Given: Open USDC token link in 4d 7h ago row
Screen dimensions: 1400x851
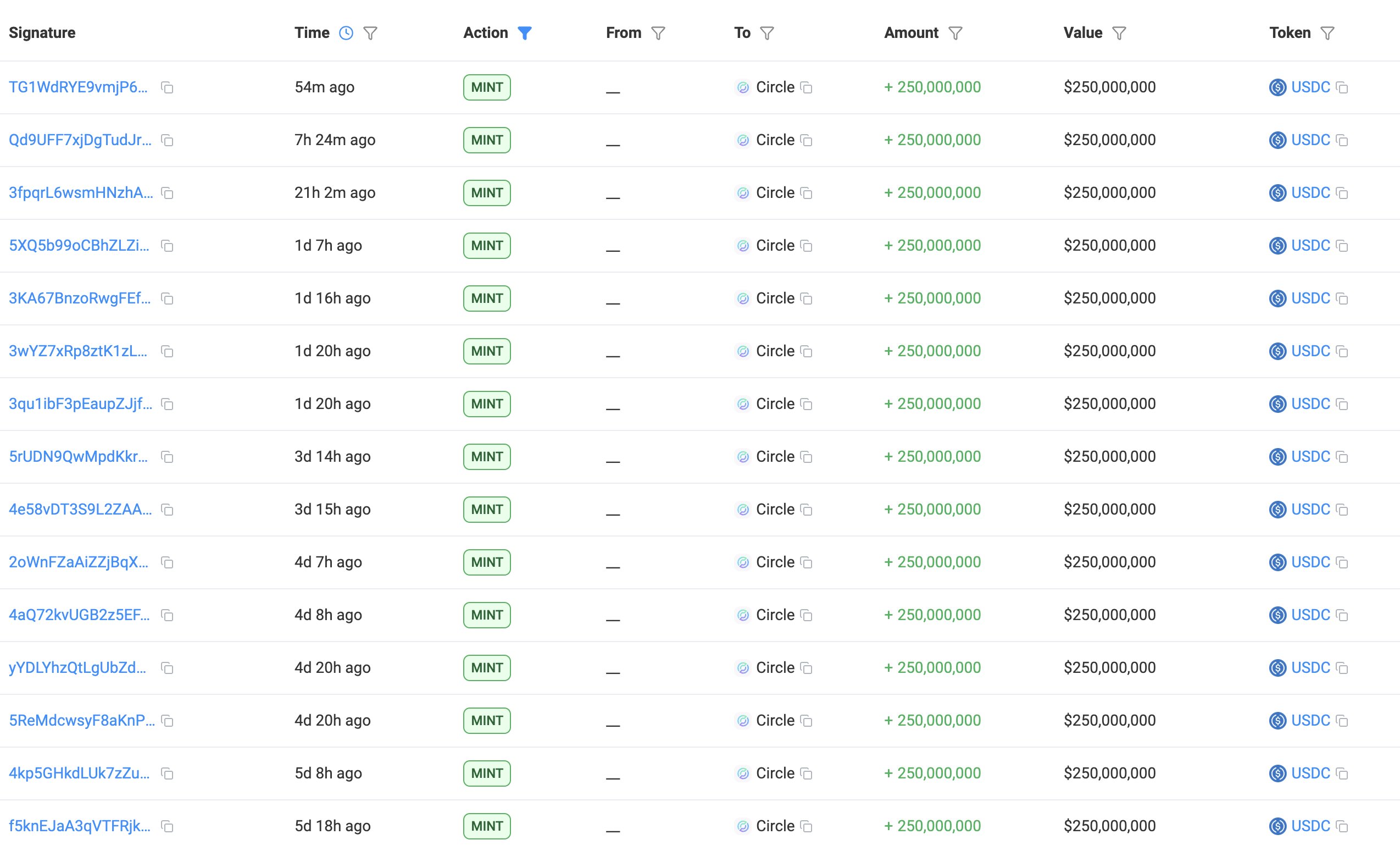Looking at the screenshot, I should coord(1310,562).
